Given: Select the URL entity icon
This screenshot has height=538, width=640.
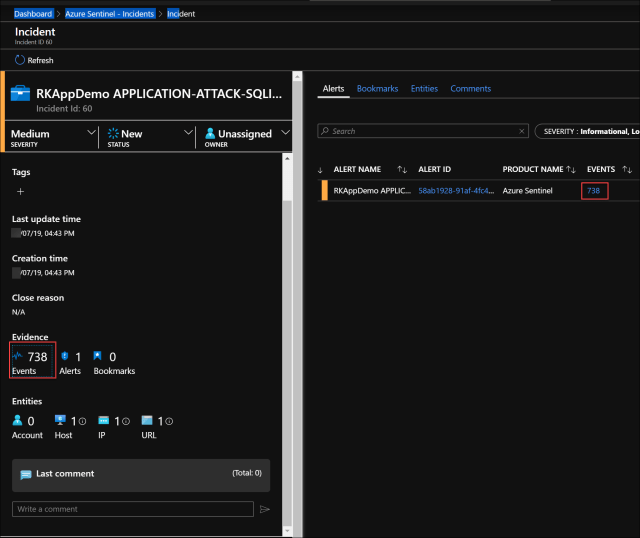Looking at the screenshot, I should (x=147, y=421).
